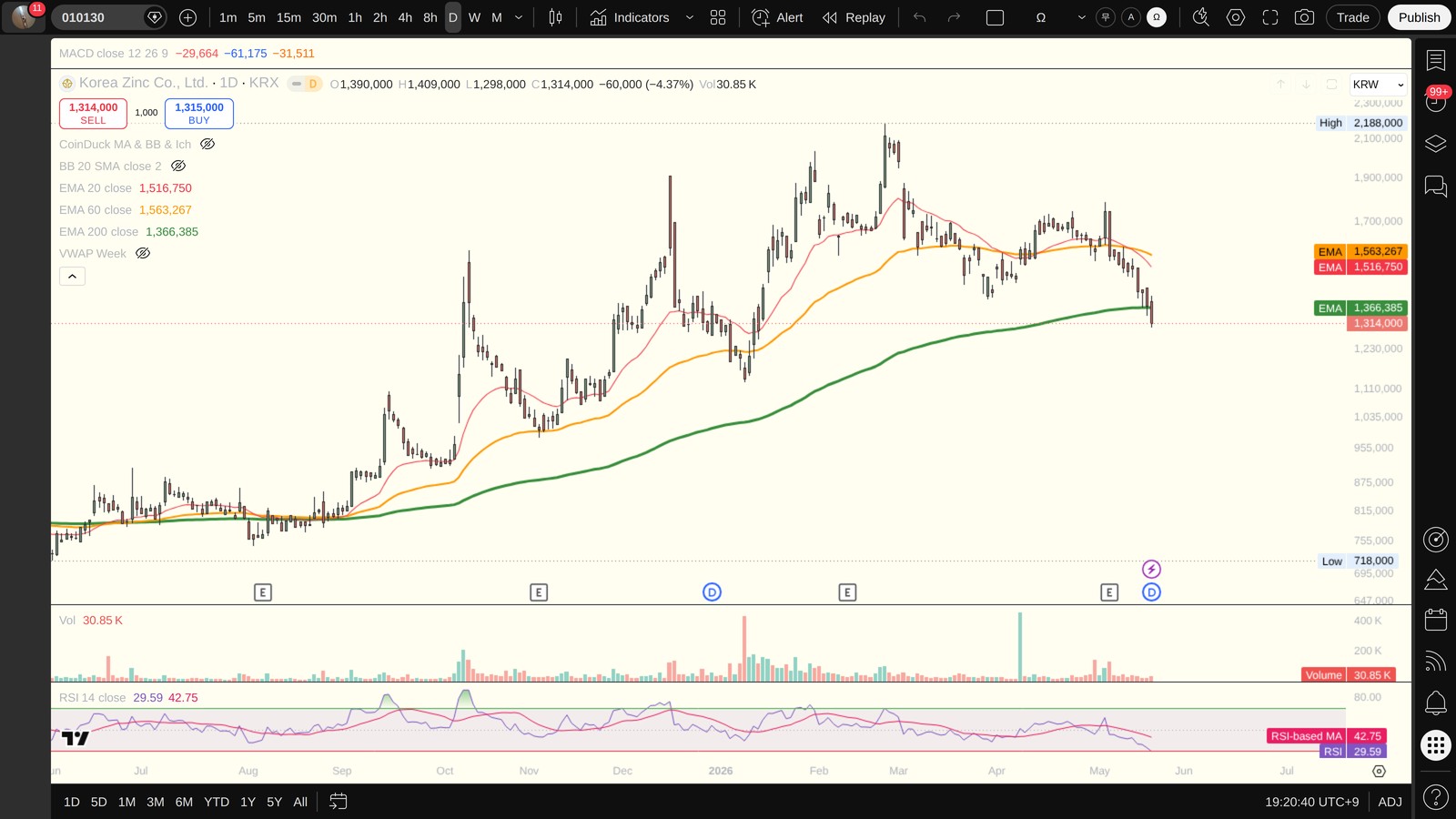The width and height of the screenshot is (1456, 819).
Task: Click the purple lightning event marker
Action: point(1151,570)
